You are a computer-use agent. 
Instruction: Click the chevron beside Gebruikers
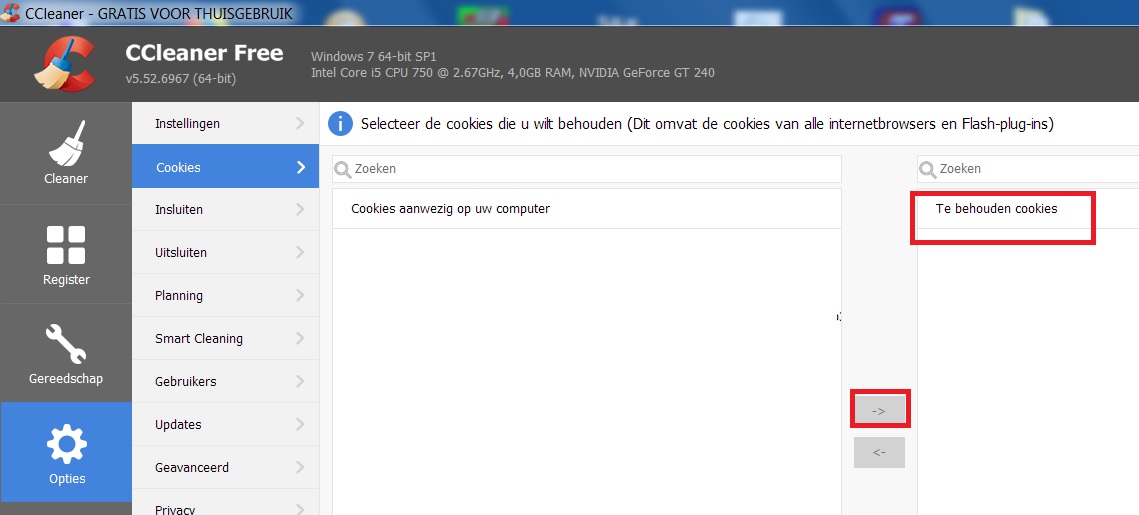coord(300,381)
